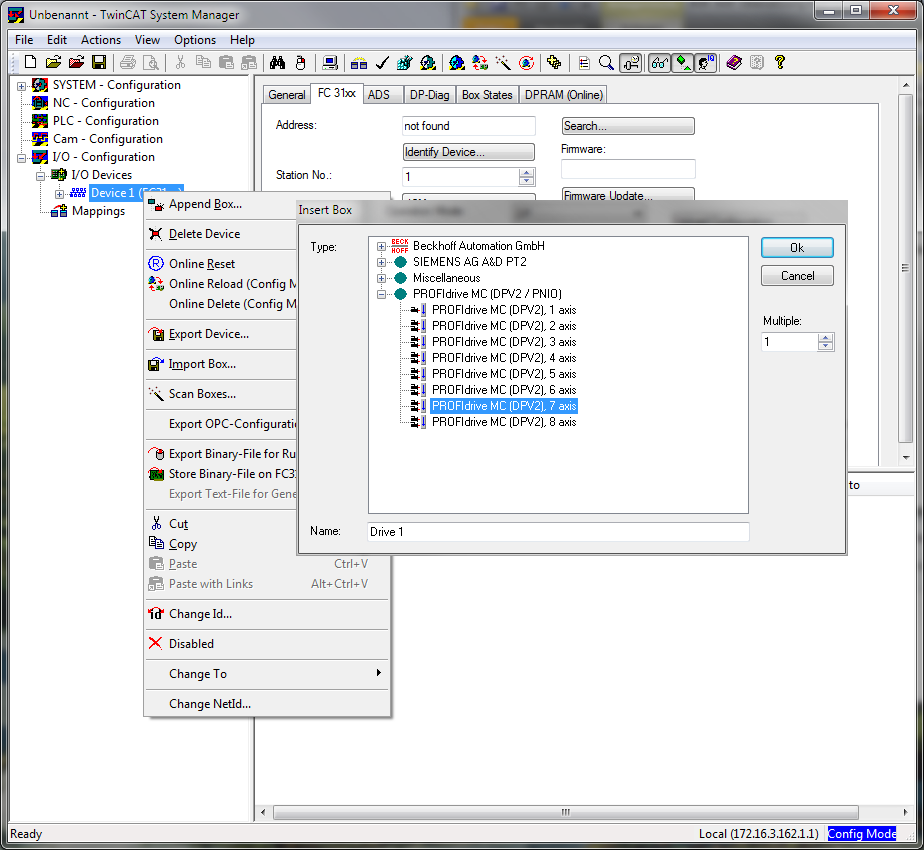Select PLC - Configuration in the tree
Viewport: 924px width, 850px height.
tap(105, 121)
